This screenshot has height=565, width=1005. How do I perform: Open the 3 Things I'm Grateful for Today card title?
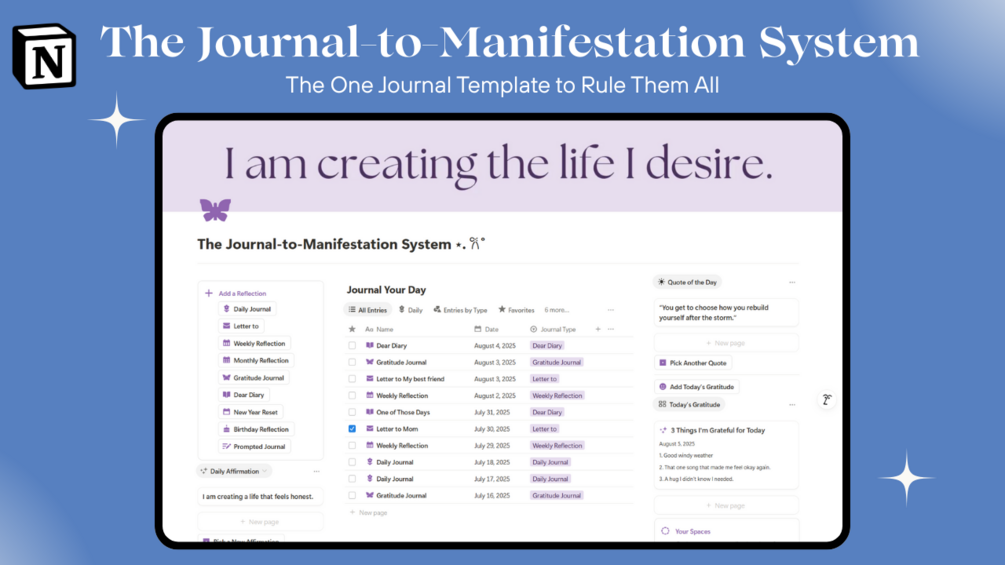tap(717, 430)
